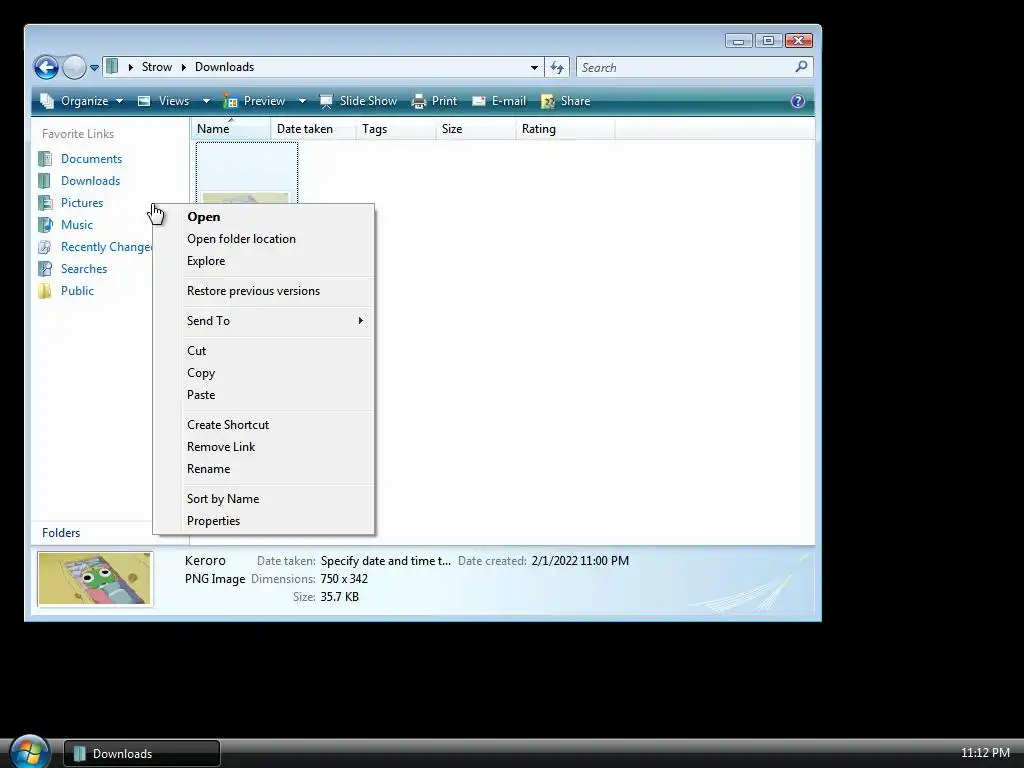Open Help with the blue question mark
The width and height of the screenshot is (1024, 768).
point(797,101)
